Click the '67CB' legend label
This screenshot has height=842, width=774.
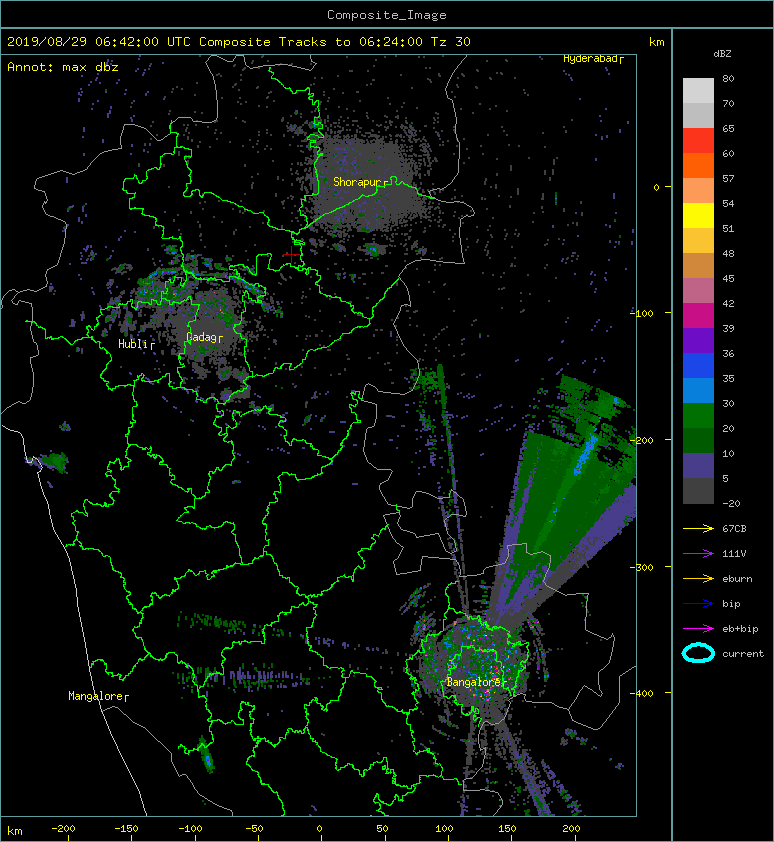coord(734,528)
